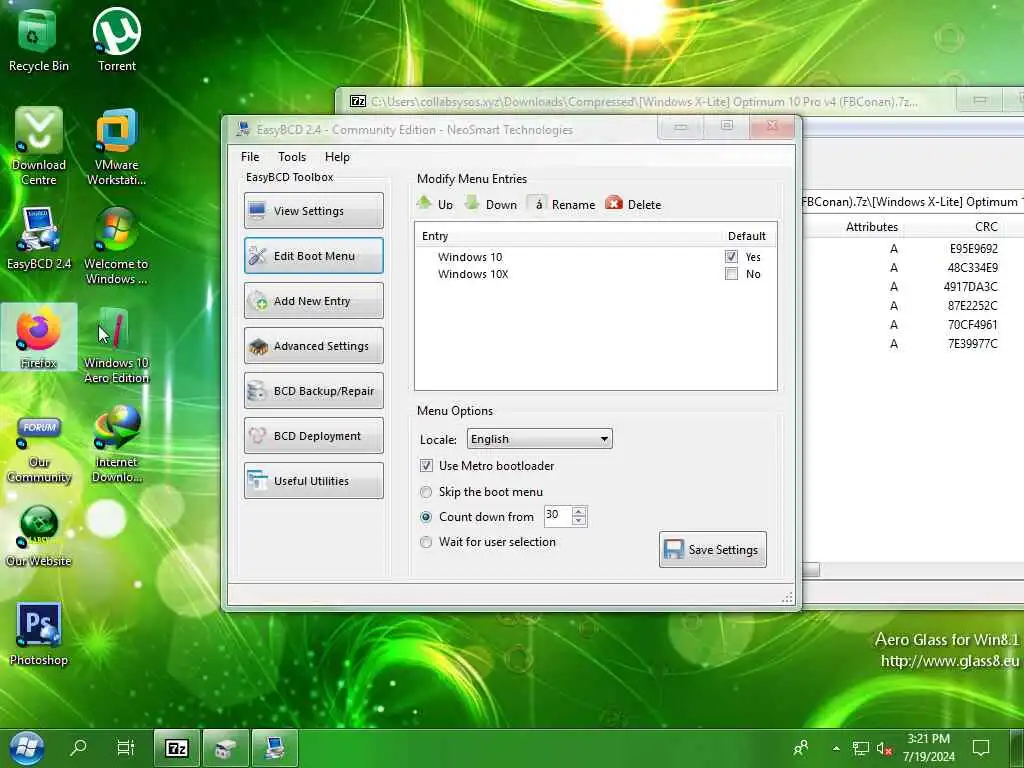Select the Windows 10X boot entry

pos(473,274)
